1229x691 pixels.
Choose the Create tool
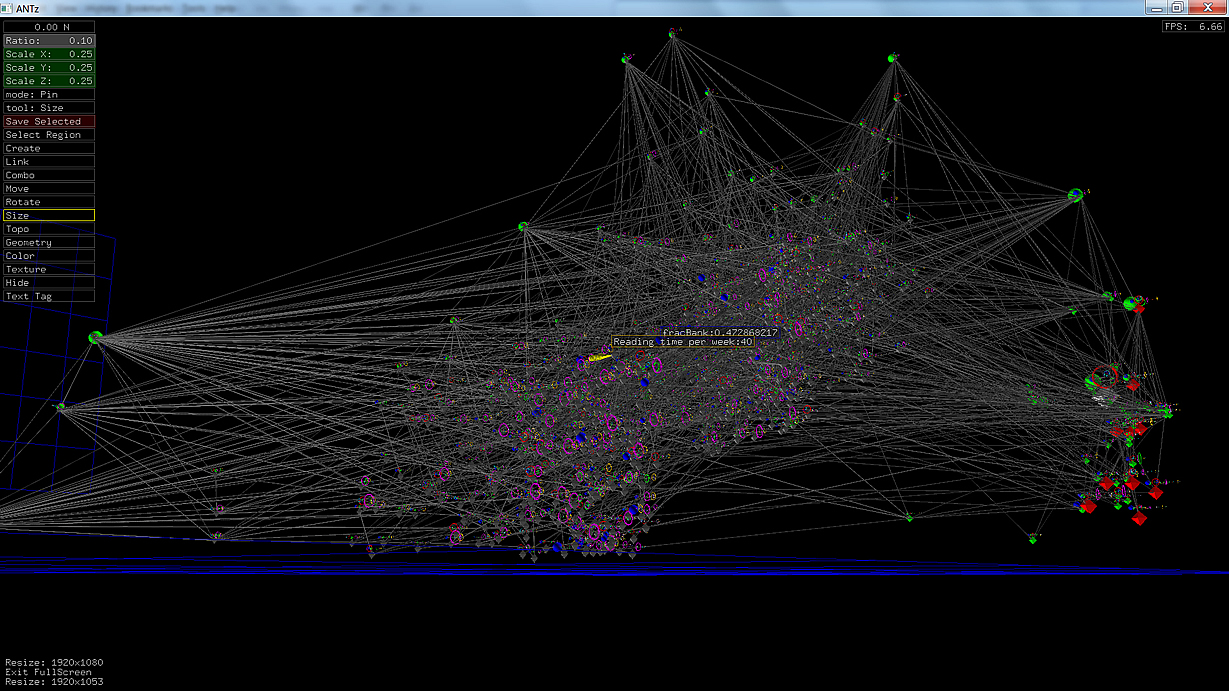(x=49, y=148)
